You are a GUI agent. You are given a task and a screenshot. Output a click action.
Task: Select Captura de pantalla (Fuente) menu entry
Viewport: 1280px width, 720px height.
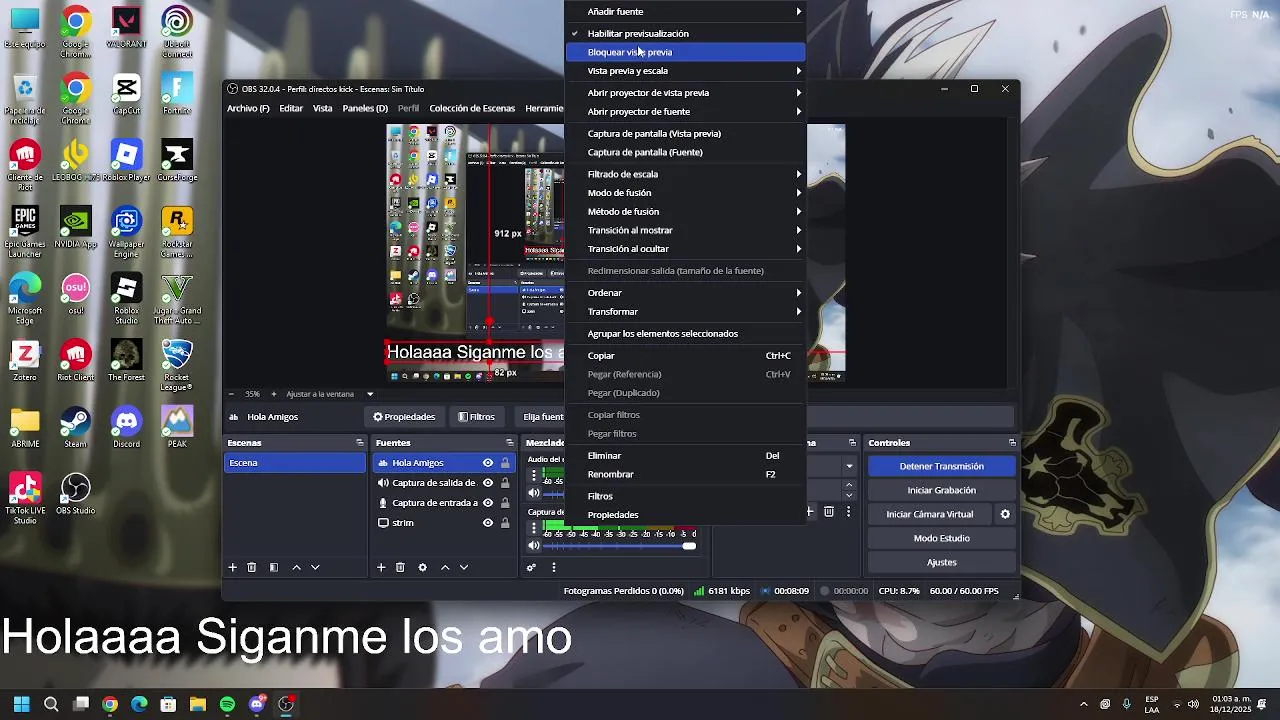tap(686, 152)
